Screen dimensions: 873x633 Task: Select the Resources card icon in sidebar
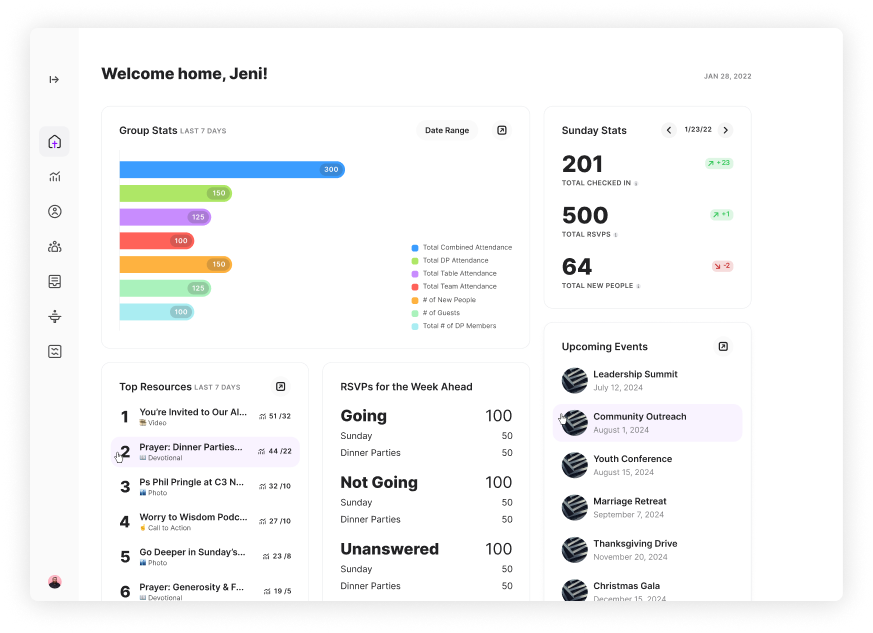click(54, 281)
